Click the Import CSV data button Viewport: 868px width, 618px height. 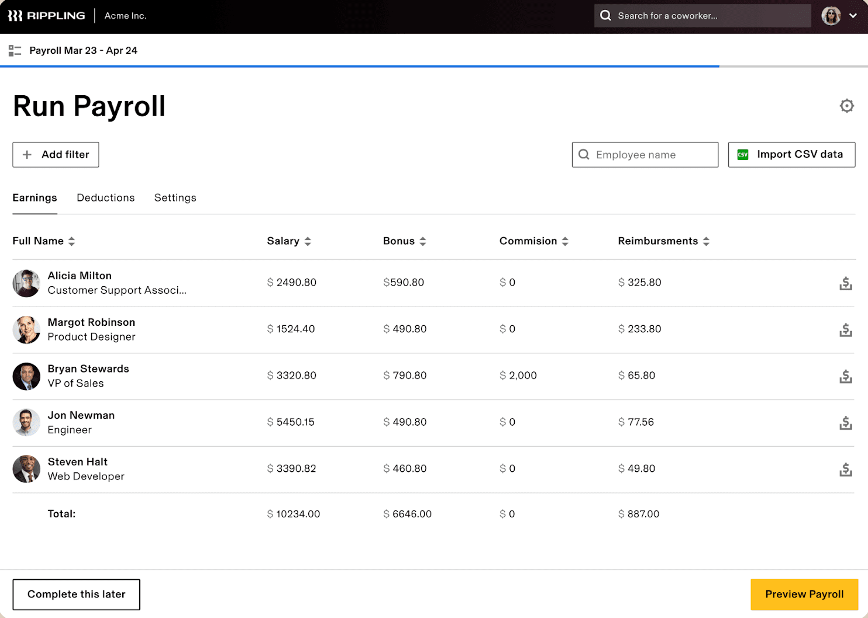pyautogui.click(x=792, y=154)
